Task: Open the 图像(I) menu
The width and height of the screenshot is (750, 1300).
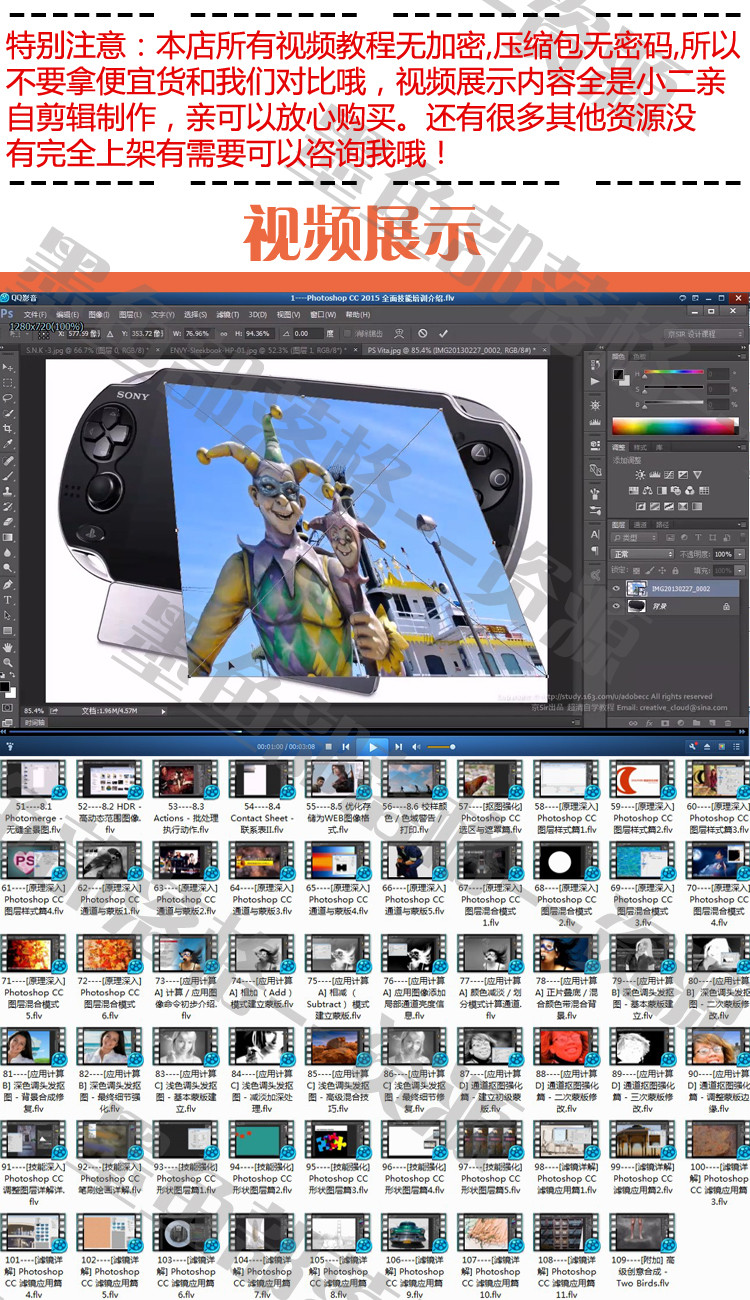Action: click(x=99, y=314)
